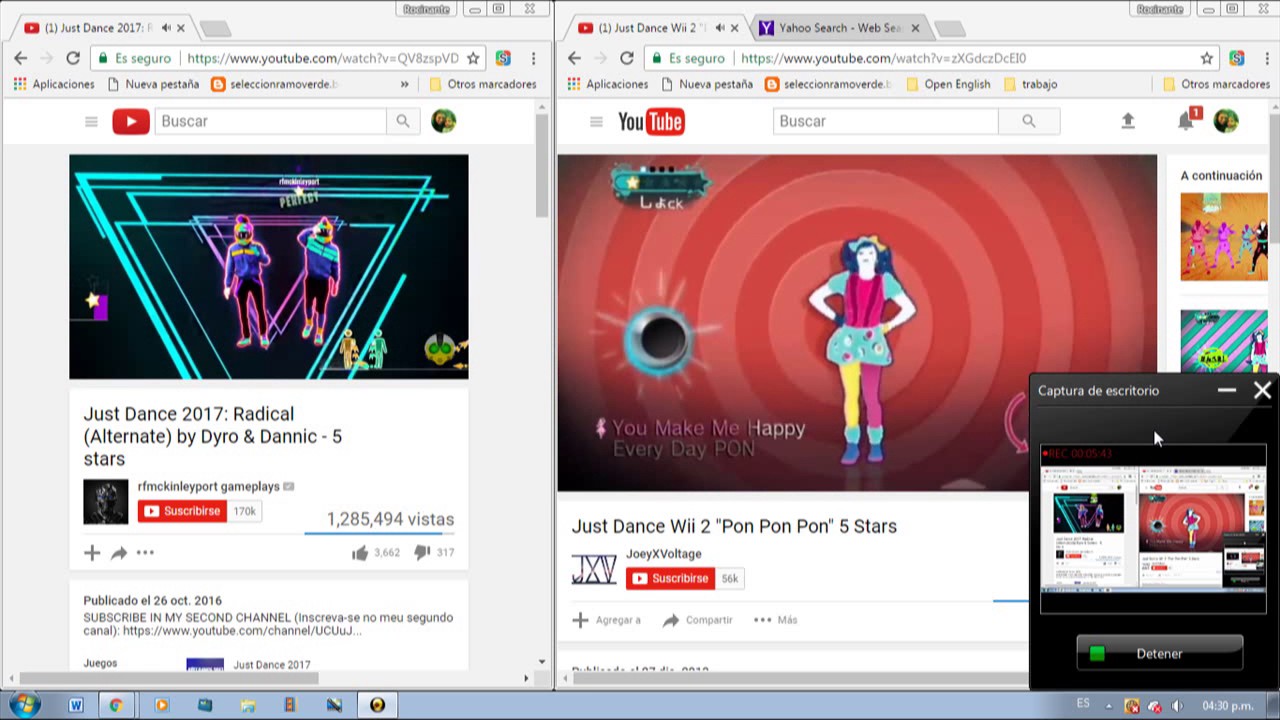Bookmark the right window page with star icon
1280x720 pixels.
click(1207, 58)
